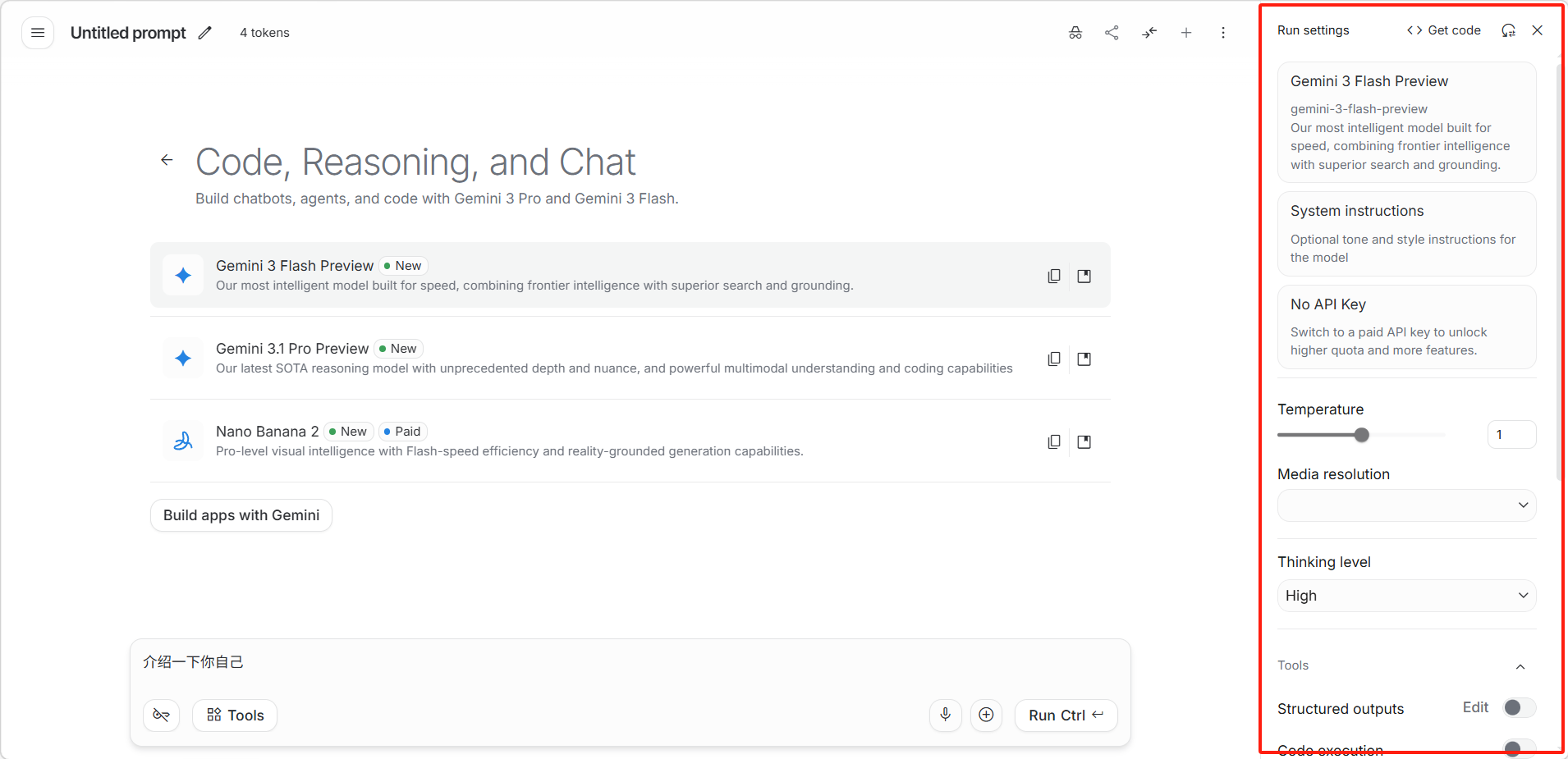Select the Gemini 3.1 Pro Preview row title
This screenshot has width=1568, height=759.
pyautogui.click(x=292, y=349)
